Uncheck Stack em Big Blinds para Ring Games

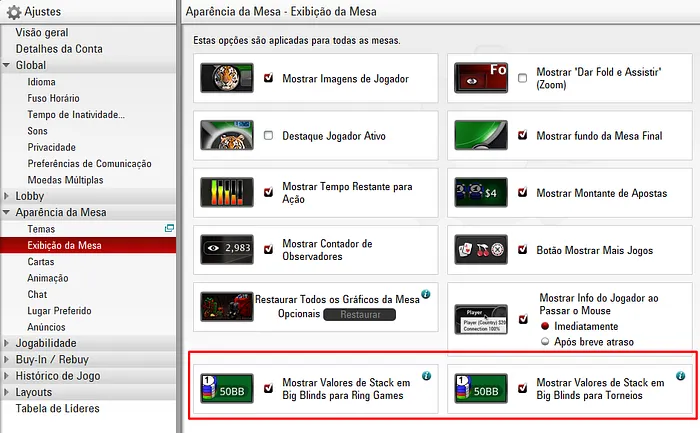[268, 388]
